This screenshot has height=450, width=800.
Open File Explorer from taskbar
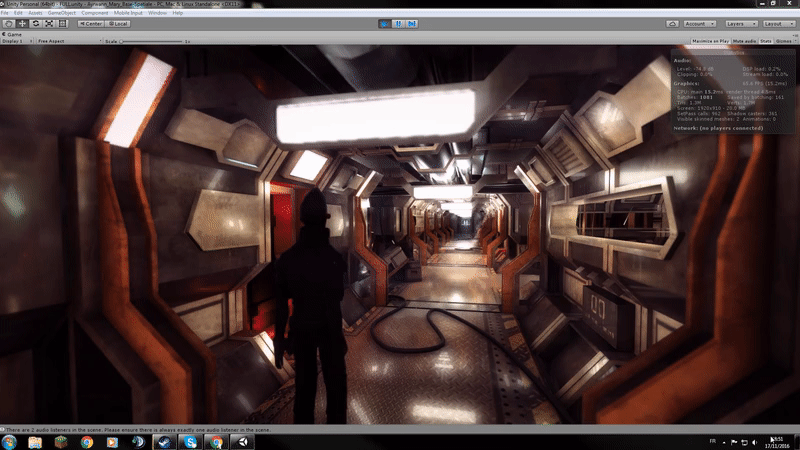[x=35, y=442]
